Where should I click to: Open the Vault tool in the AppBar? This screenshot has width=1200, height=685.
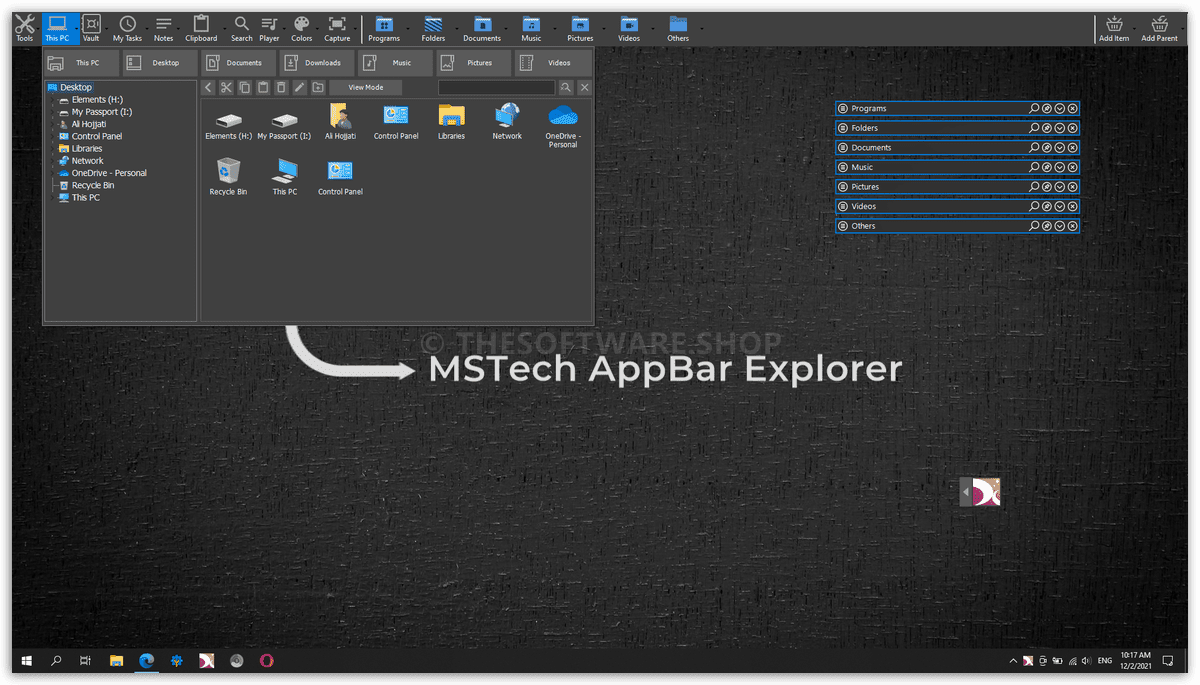(91, 28)
